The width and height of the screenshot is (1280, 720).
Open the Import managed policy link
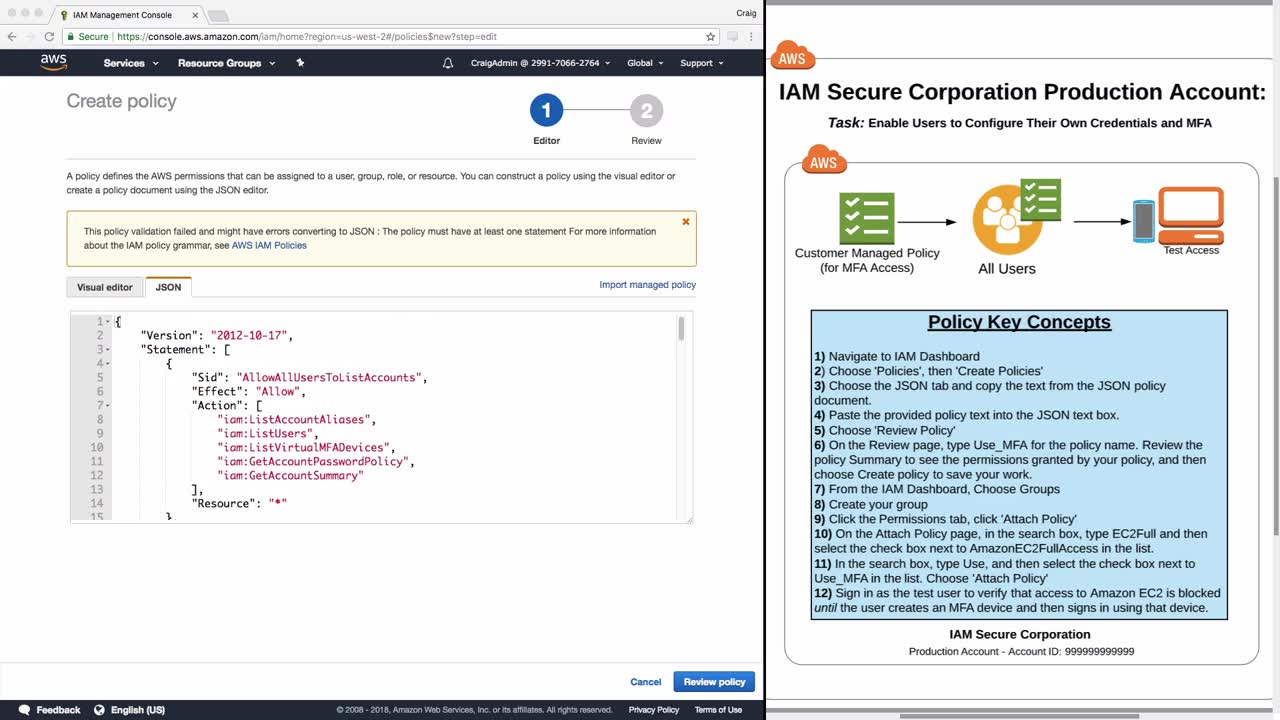point(648,285)
